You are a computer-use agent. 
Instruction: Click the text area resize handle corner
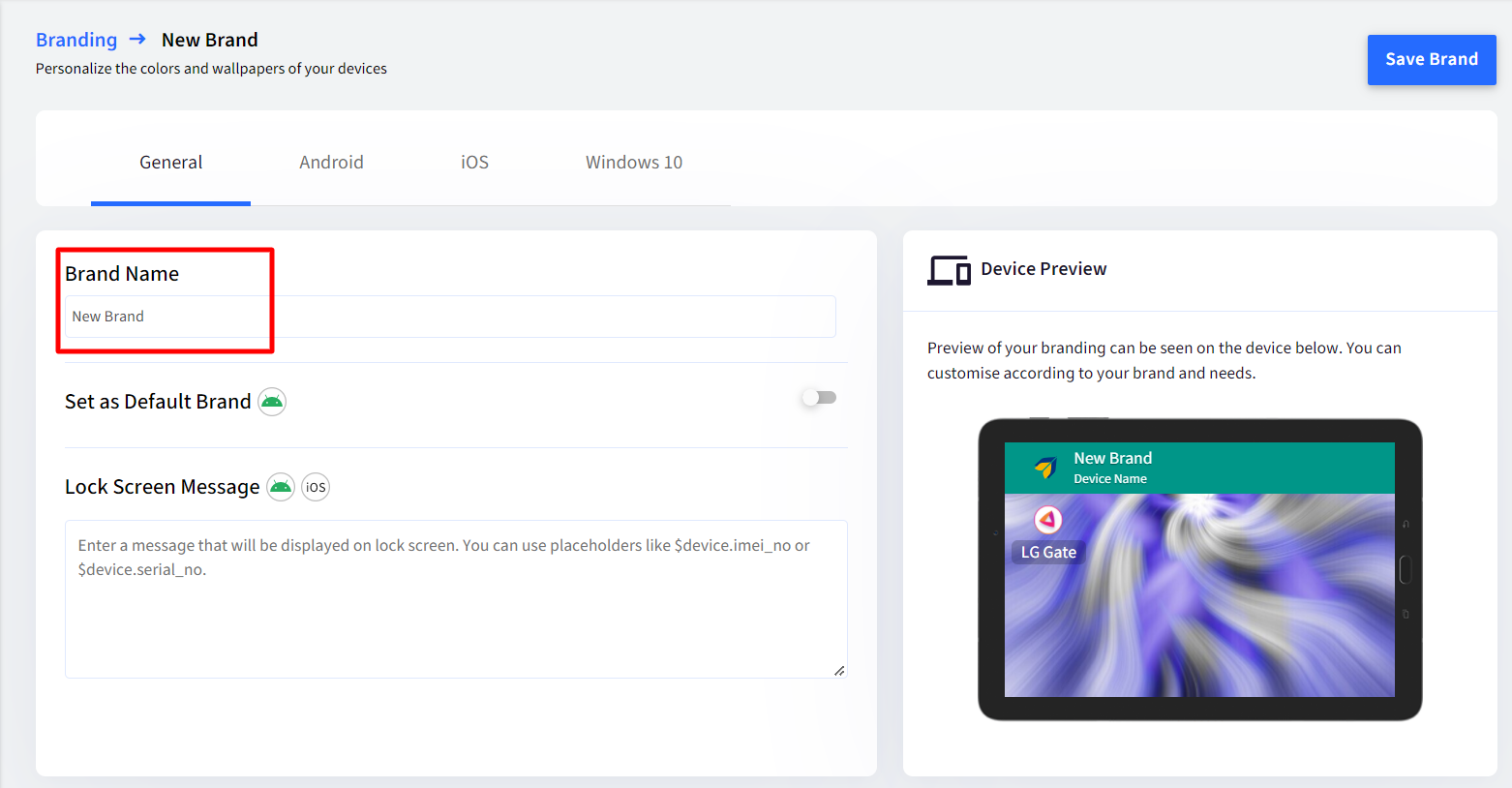(x=839, y=670)
